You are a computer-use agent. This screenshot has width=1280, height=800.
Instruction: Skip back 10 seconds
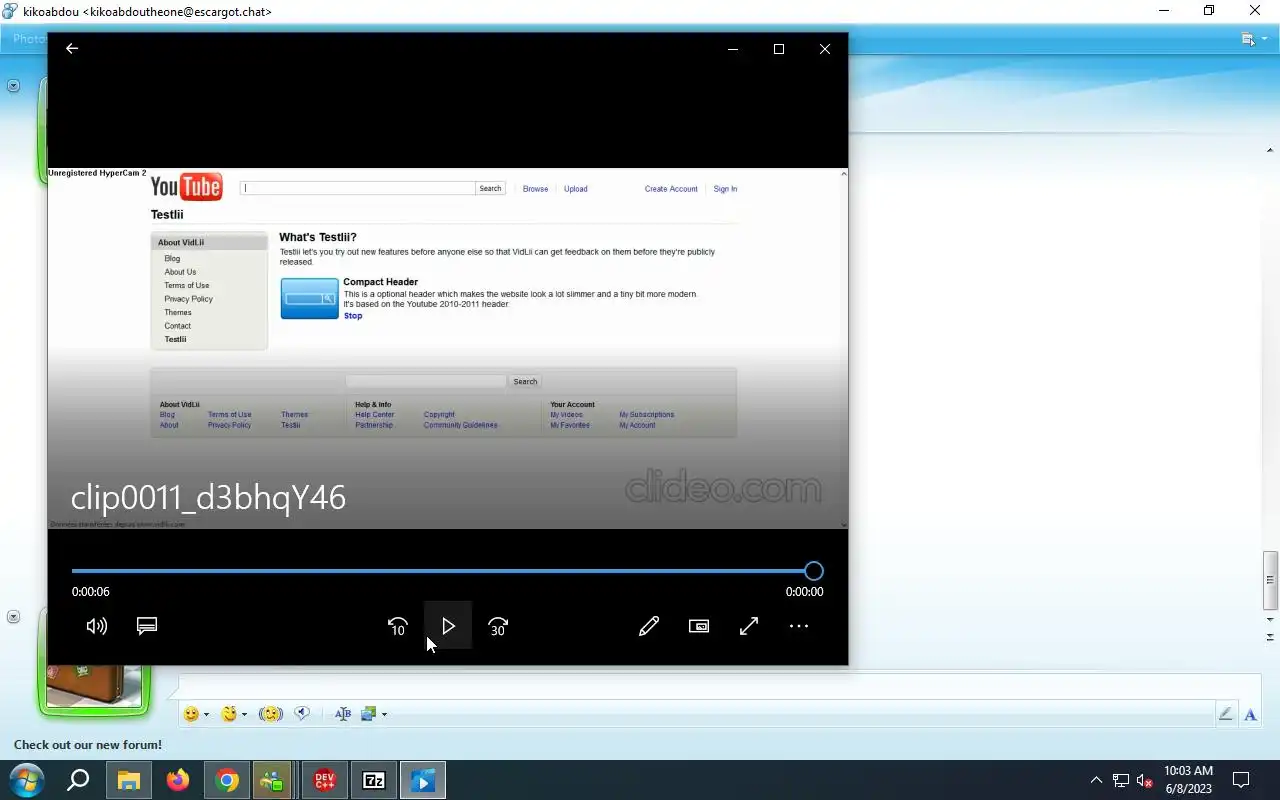point(398,626)
